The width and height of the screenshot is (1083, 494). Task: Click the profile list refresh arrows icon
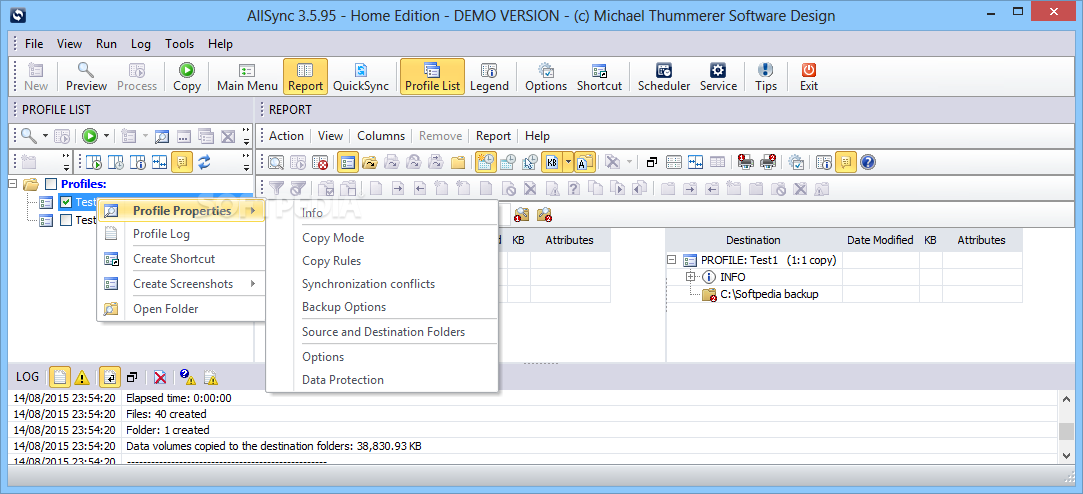204,162
